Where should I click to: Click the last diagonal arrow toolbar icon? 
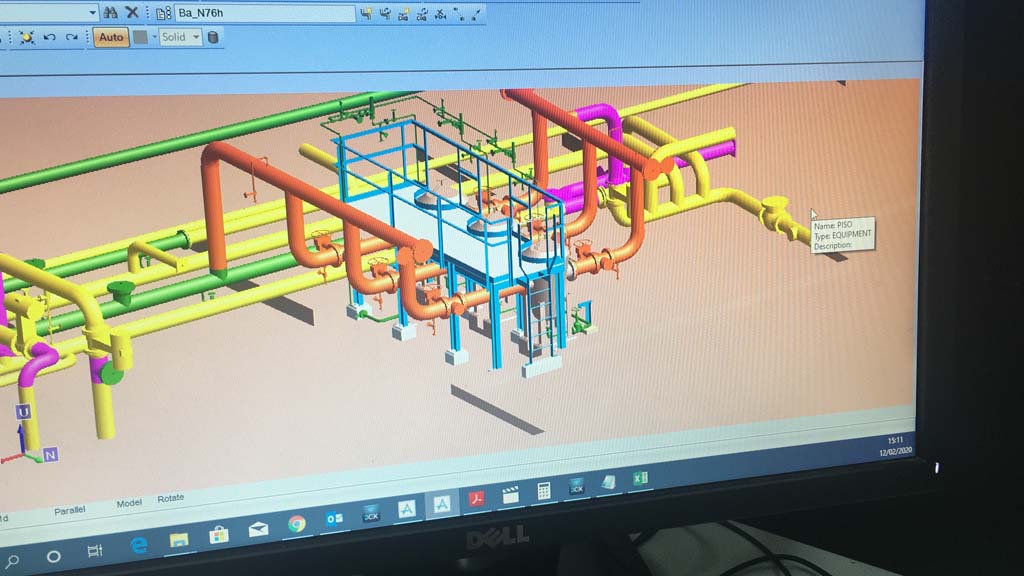tap(476, 14)
